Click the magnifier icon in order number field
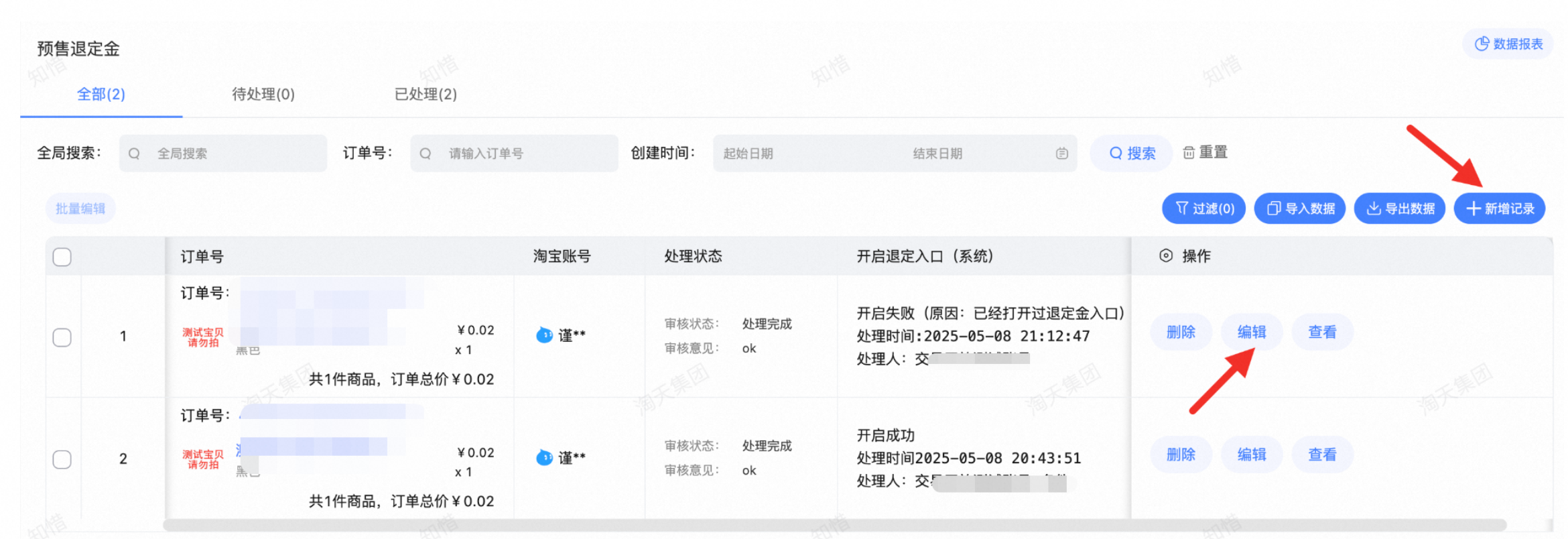Viewport: 1568px width, 539px height. click(x=426, y=154)
